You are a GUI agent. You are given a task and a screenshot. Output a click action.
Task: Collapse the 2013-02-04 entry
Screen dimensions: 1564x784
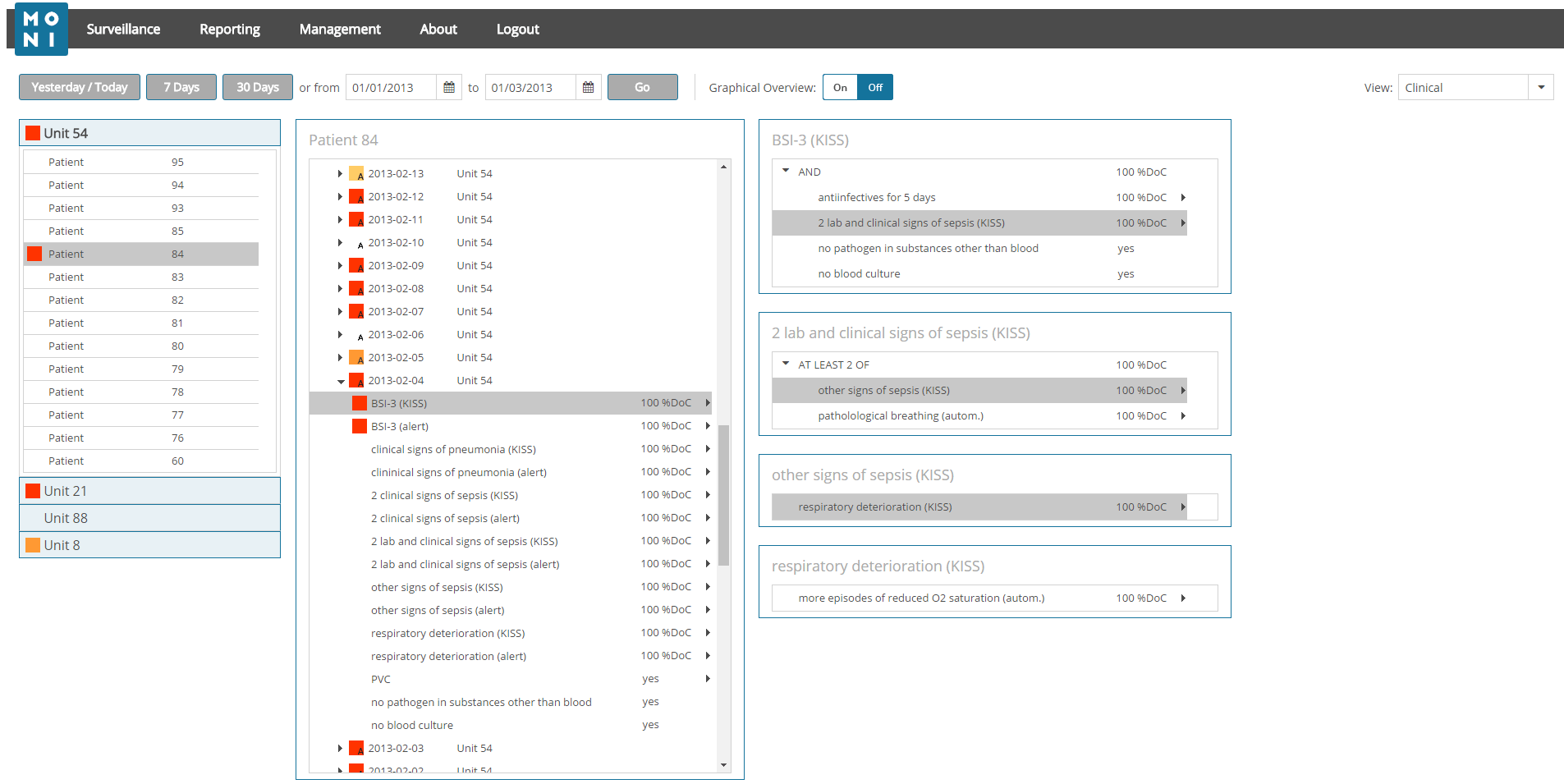point(341,381)
